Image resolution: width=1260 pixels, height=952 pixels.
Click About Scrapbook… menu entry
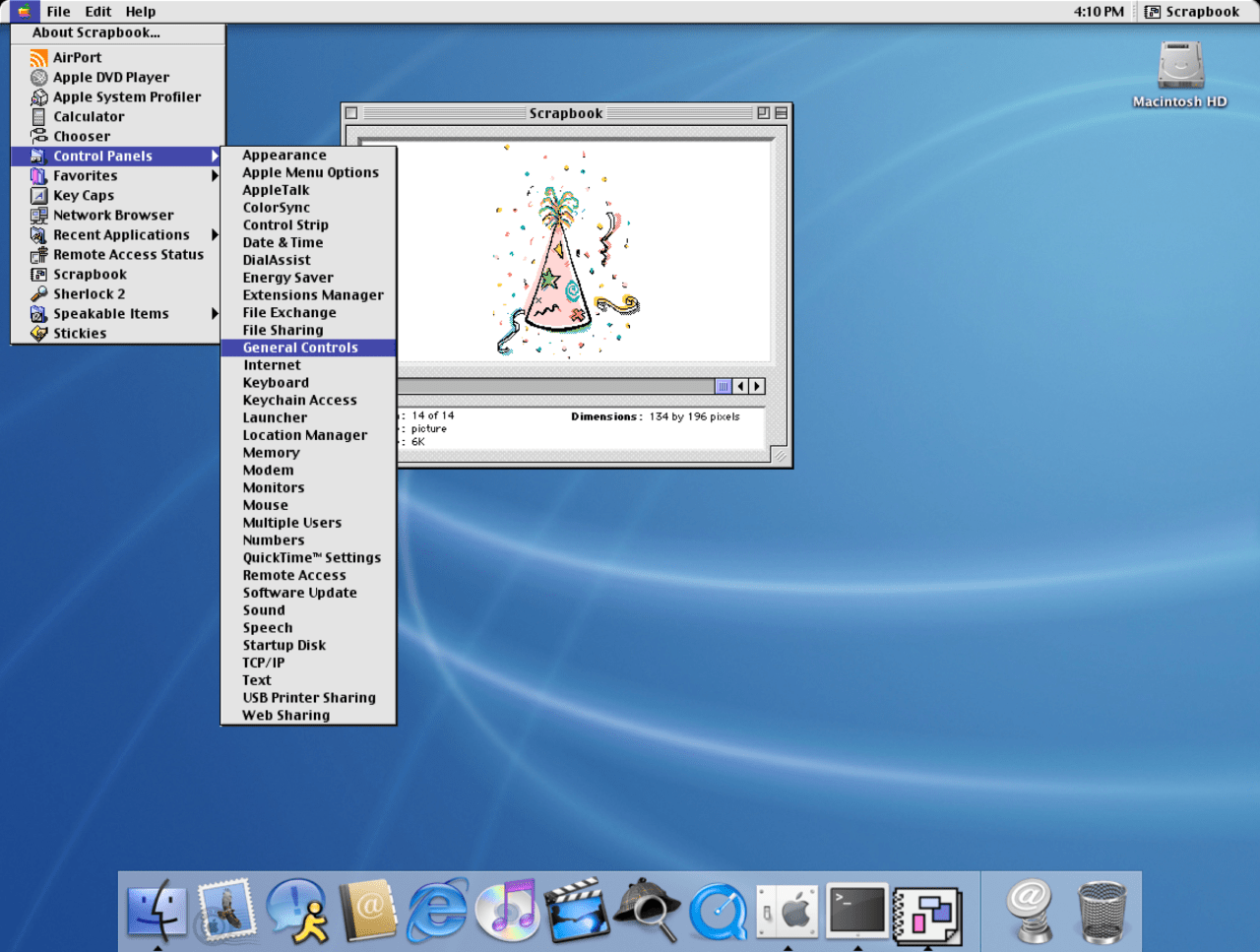[x=95, y=32]
